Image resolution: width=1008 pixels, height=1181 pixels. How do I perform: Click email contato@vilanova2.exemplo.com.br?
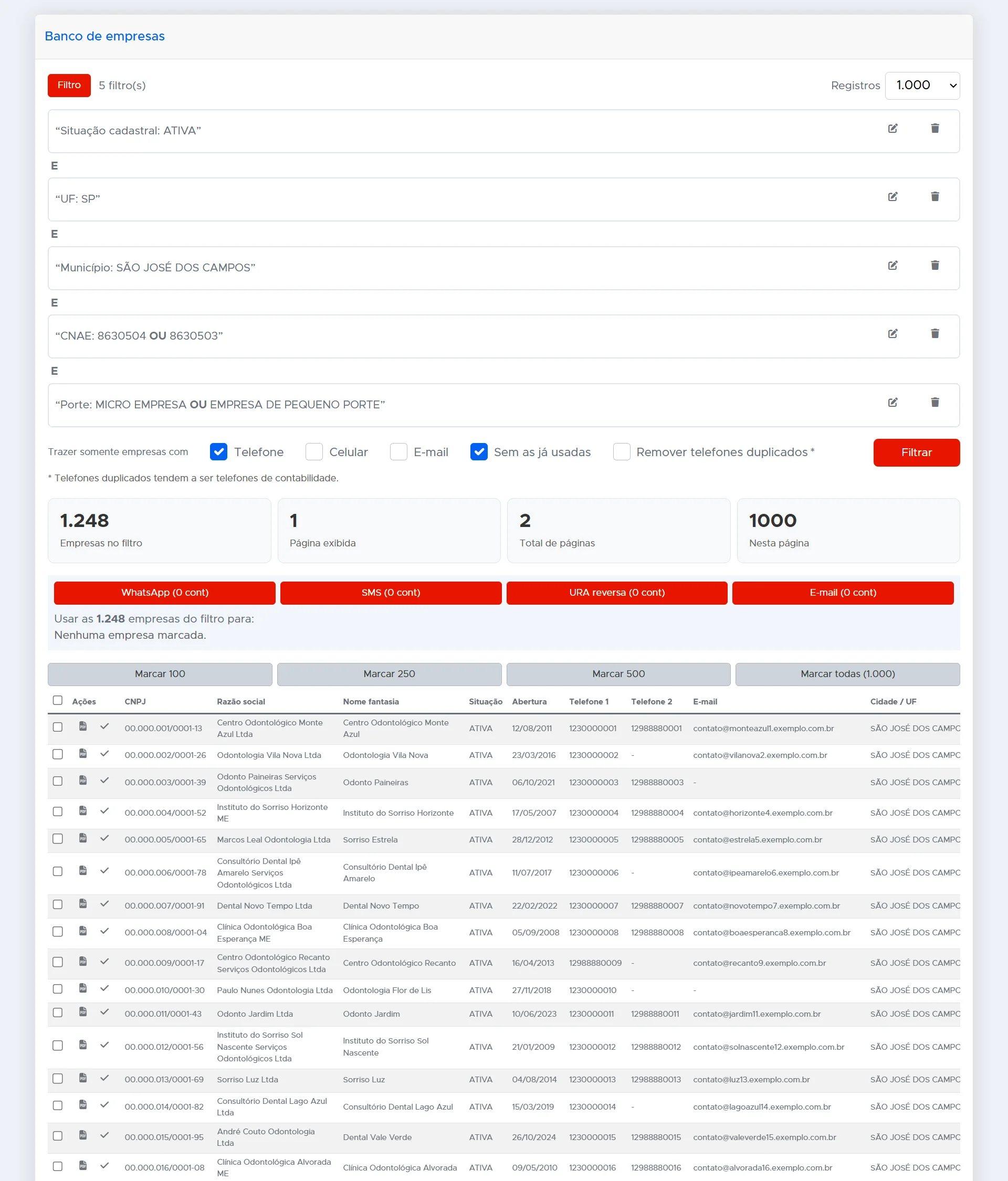click(x=760, y=755)
